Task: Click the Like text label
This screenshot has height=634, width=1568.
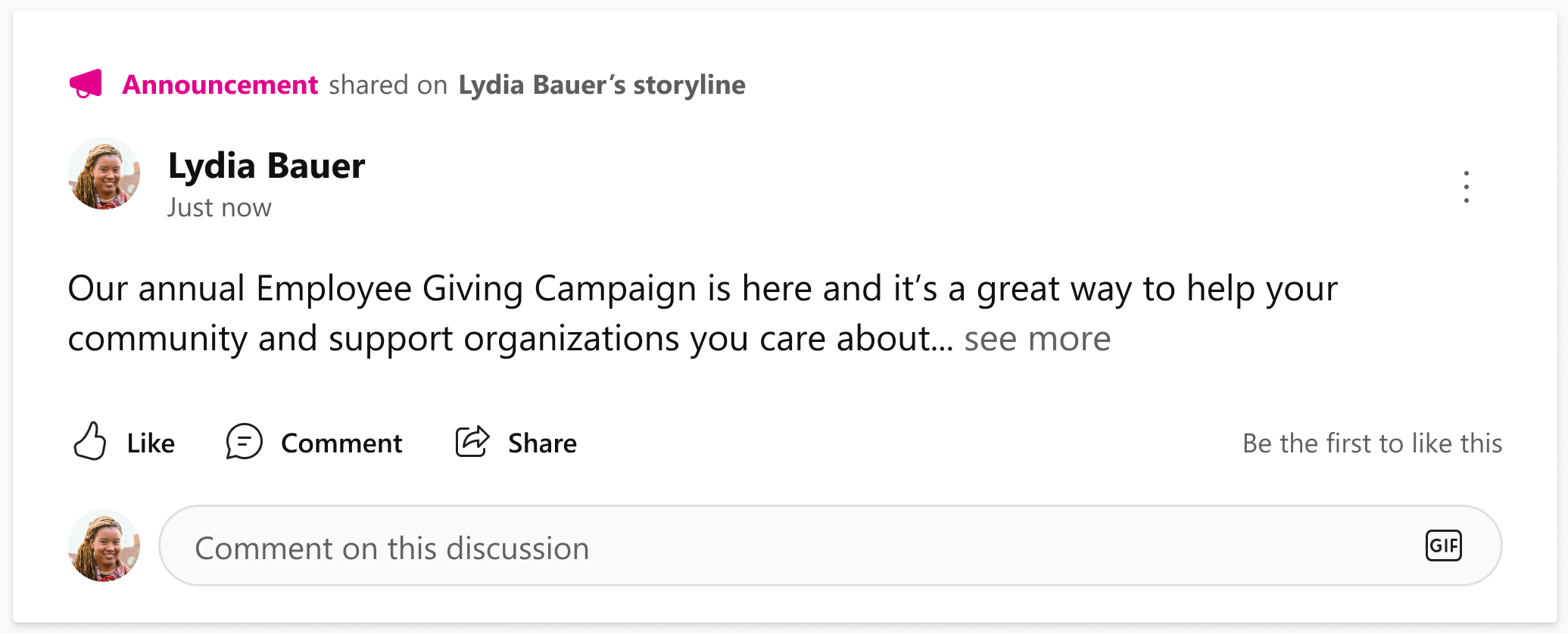Action: (x=149, y=443)
